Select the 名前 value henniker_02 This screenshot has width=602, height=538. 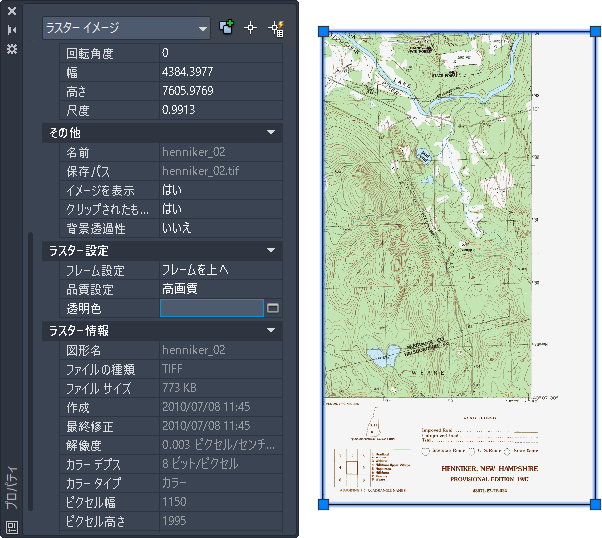221,152
